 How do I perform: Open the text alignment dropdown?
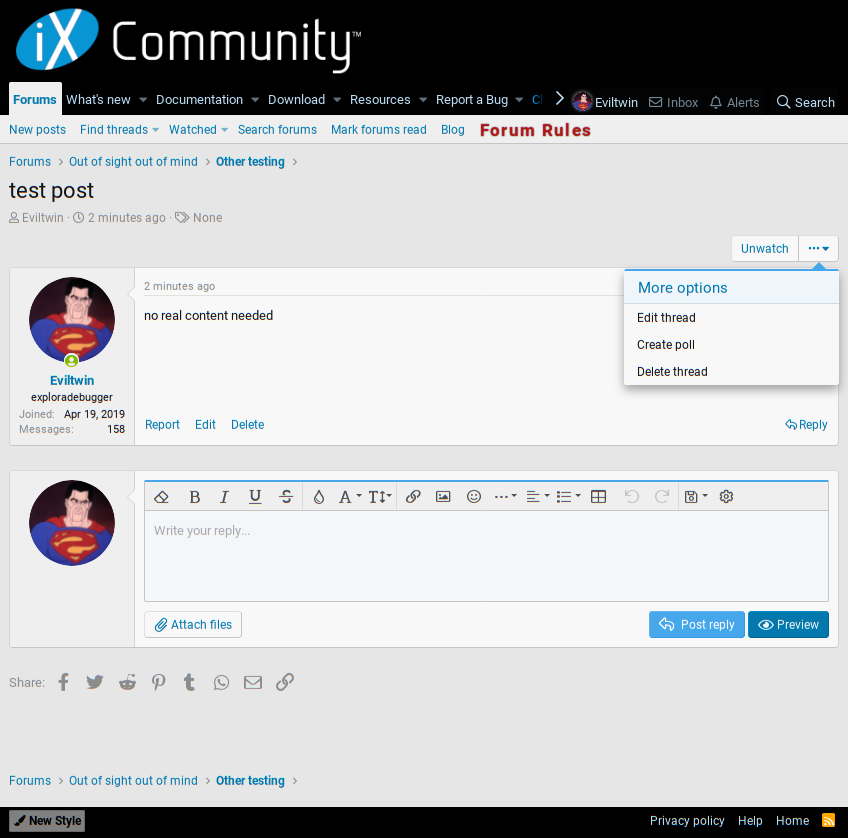[538, 496]
